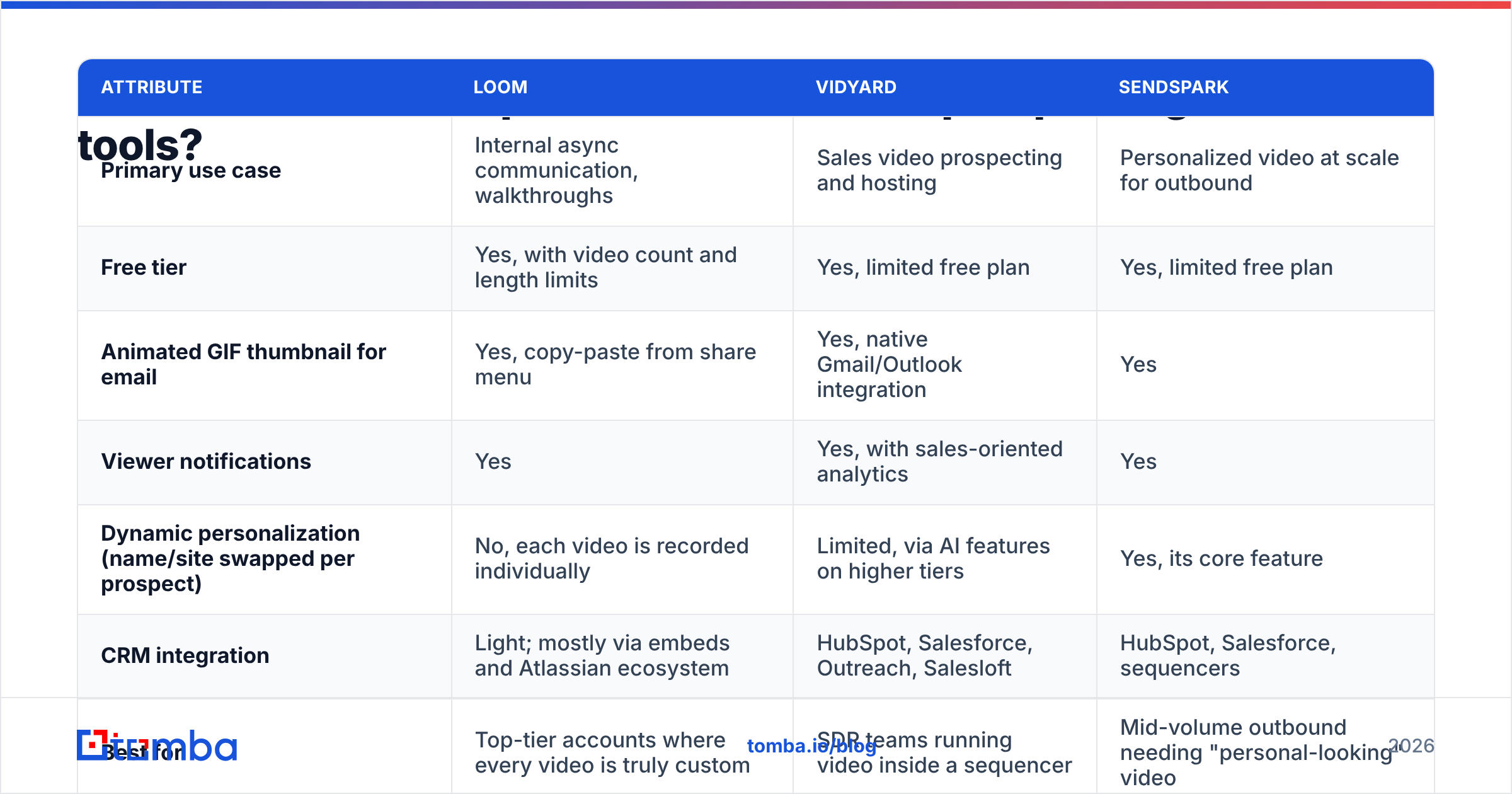Click Sendspark's 'Yes' in GIF thumbnail row

point(1138,365)
